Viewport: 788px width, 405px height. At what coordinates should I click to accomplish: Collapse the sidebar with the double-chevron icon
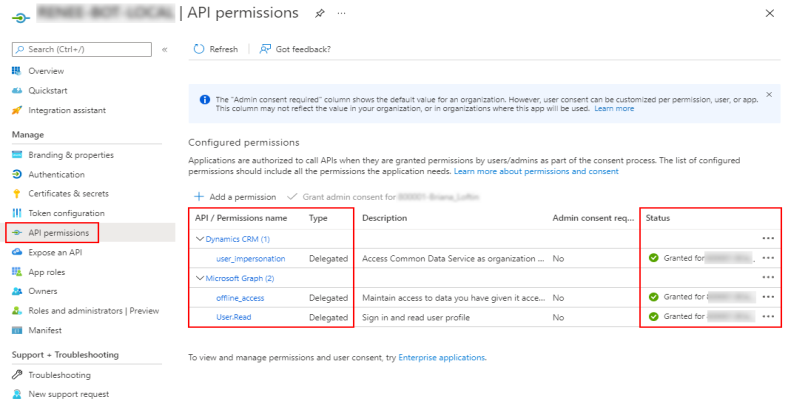click(x=164, y=49)
